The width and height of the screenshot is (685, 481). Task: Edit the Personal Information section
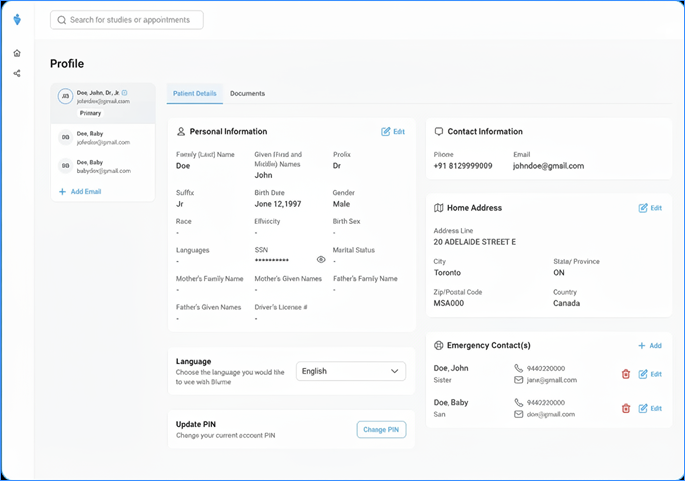tap(393, 131)
